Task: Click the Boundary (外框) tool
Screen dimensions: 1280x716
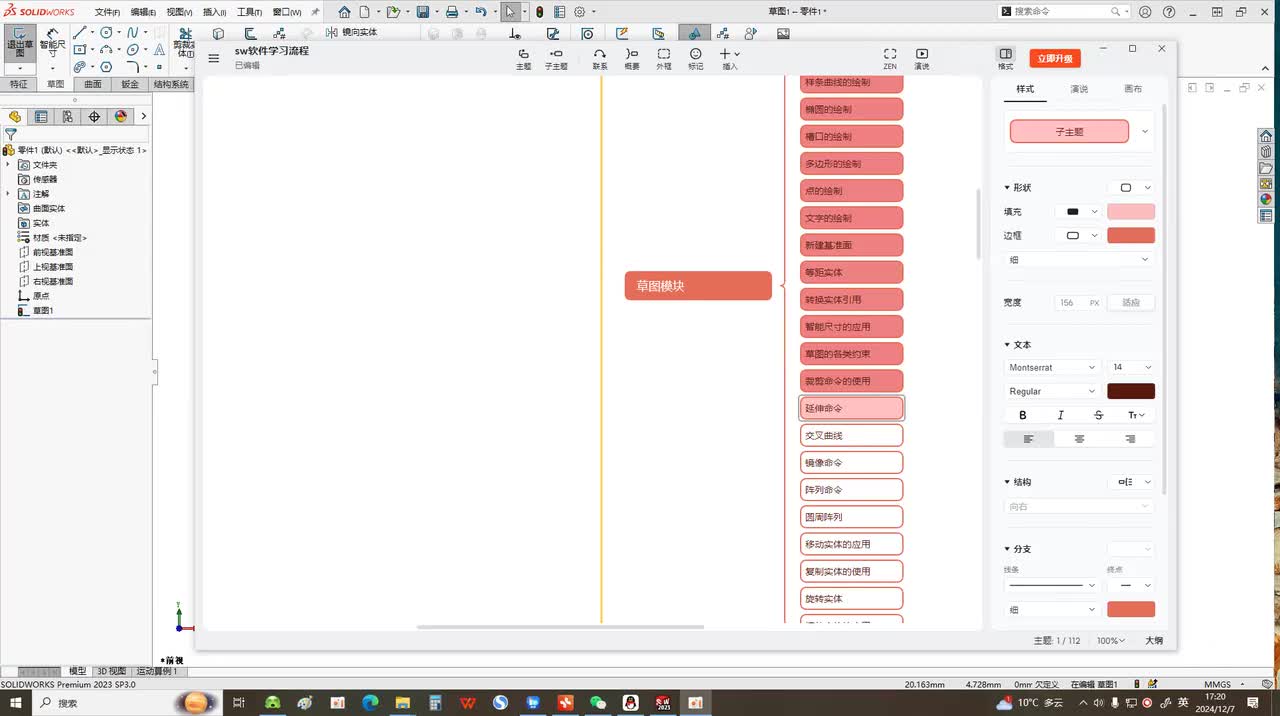Action: coord(663,58)
